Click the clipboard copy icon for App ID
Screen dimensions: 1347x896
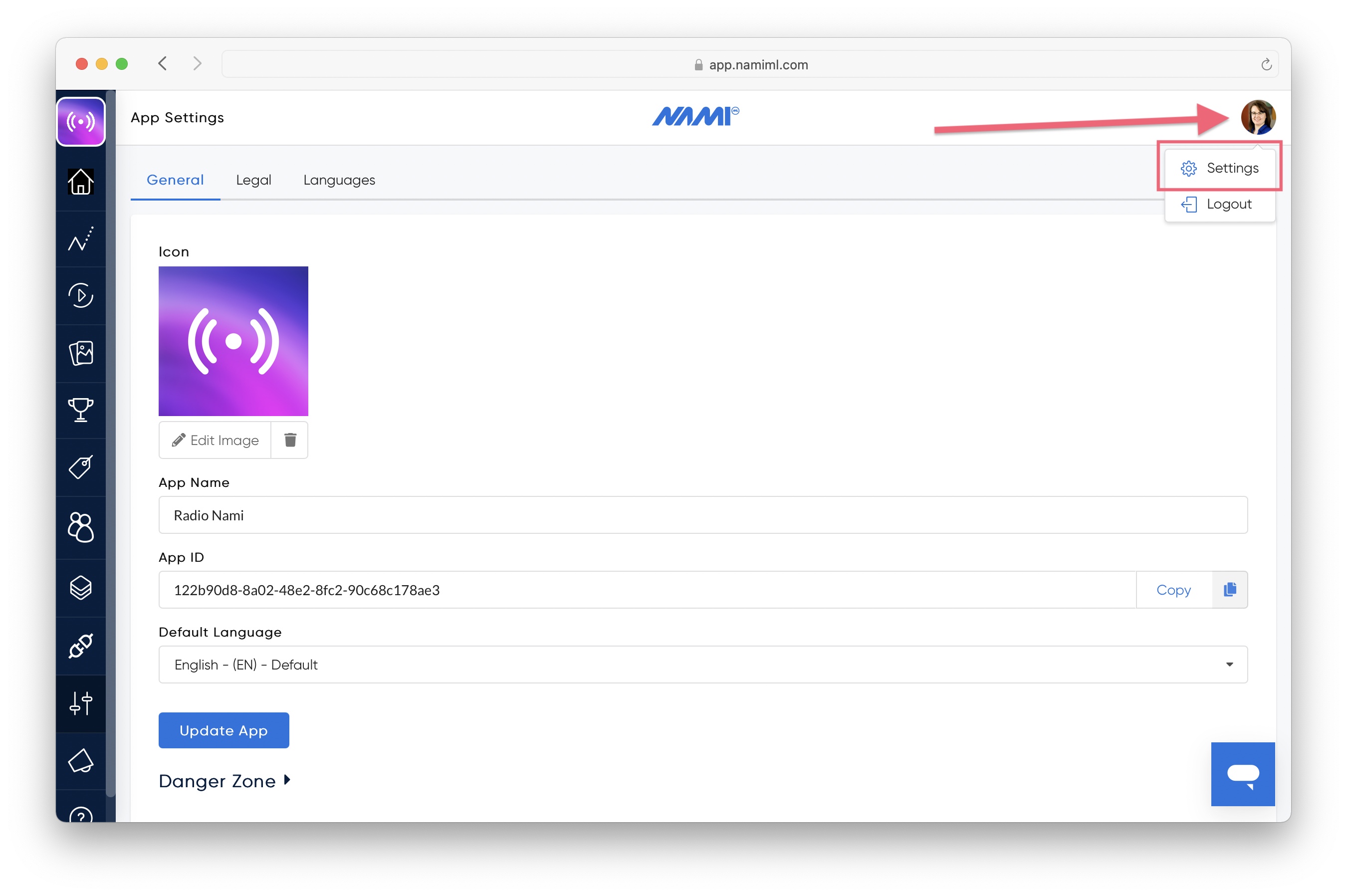[x=1229, y=590]
